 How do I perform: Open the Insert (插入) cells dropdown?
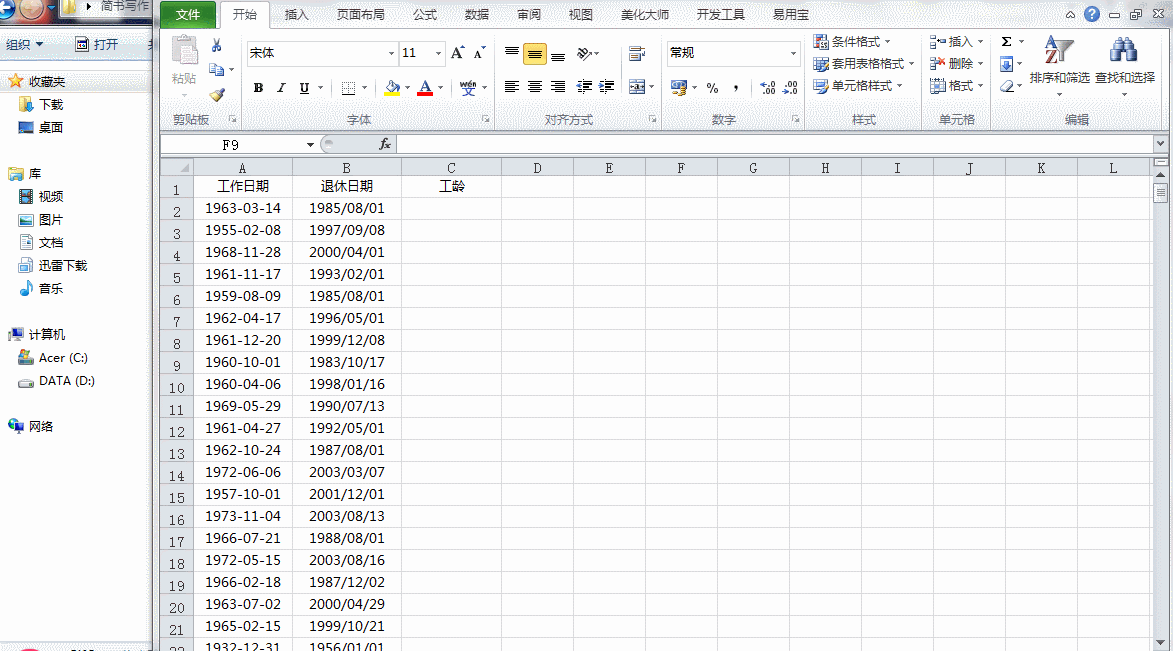(957, 41)
